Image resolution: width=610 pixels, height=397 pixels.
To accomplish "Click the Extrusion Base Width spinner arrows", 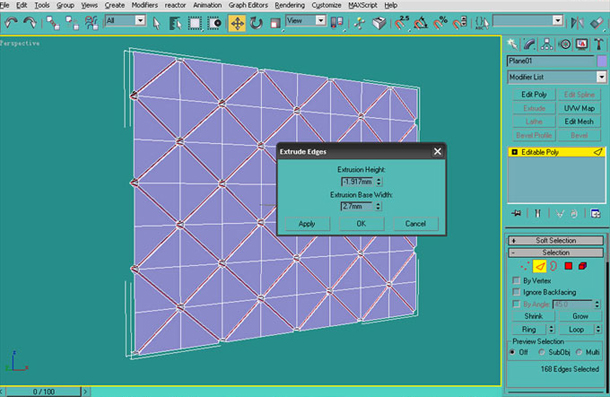I will pyautogui.click(x=378, y=206).
